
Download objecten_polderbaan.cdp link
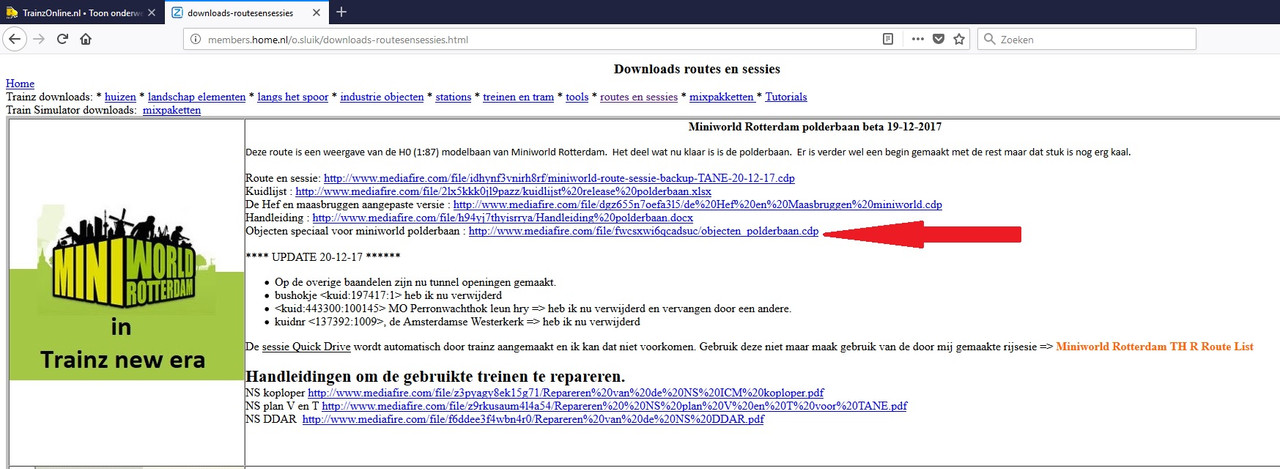(643, 231)
